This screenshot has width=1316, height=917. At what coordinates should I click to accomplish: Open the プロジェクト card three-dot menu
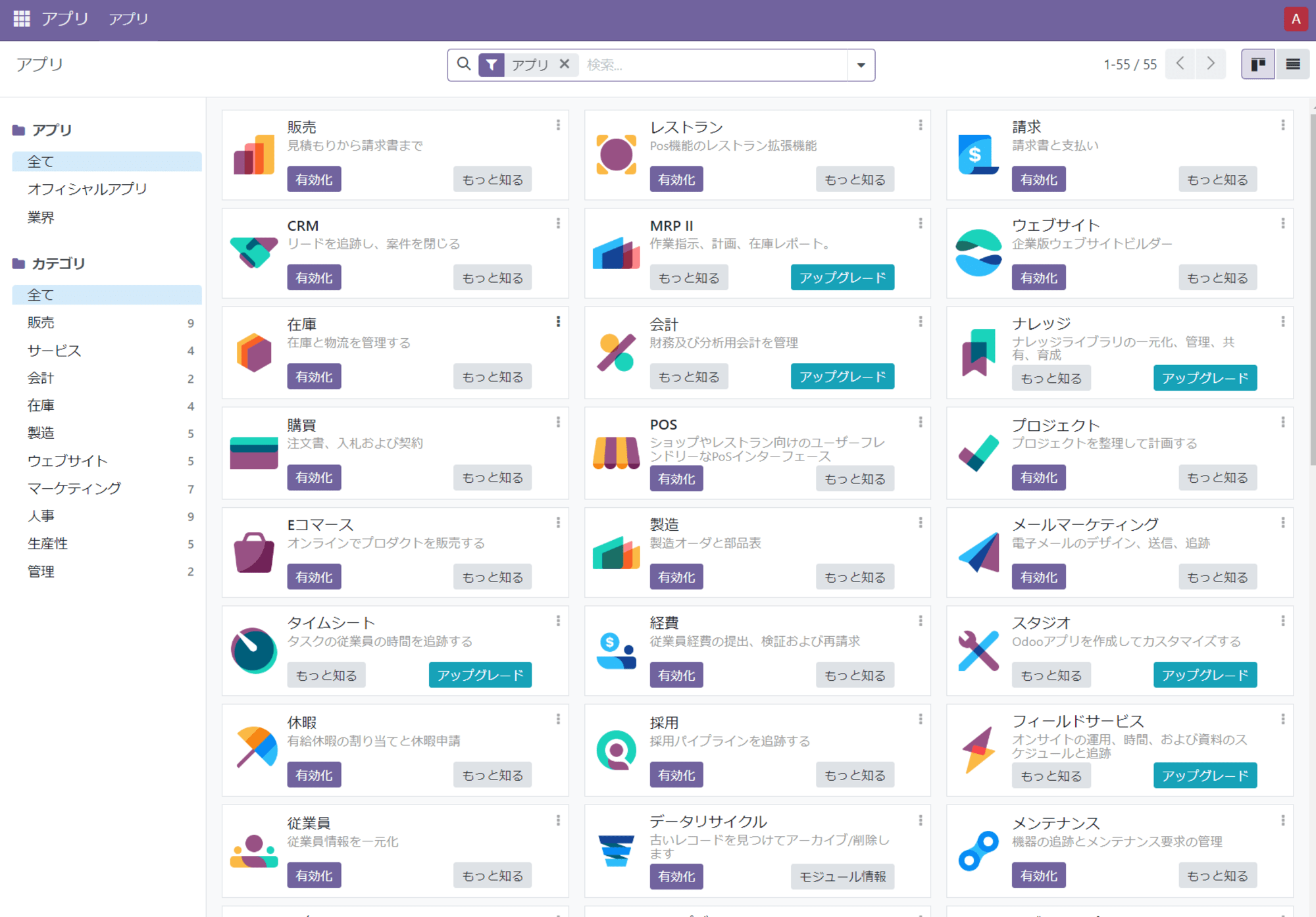point(1282,422)
